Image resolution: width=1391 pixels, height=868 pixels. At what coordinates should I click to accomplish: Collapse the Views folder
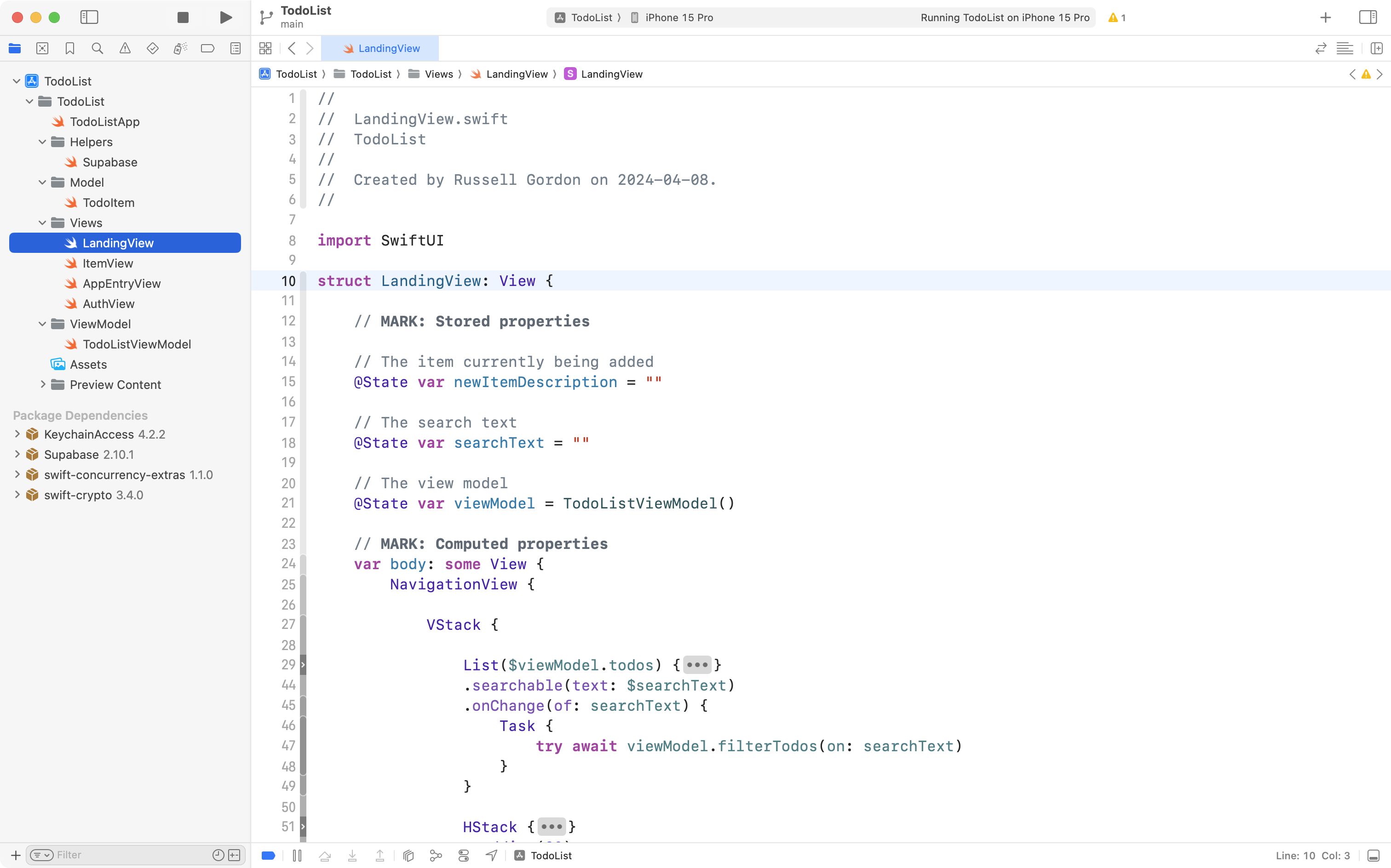click(41, 223)
